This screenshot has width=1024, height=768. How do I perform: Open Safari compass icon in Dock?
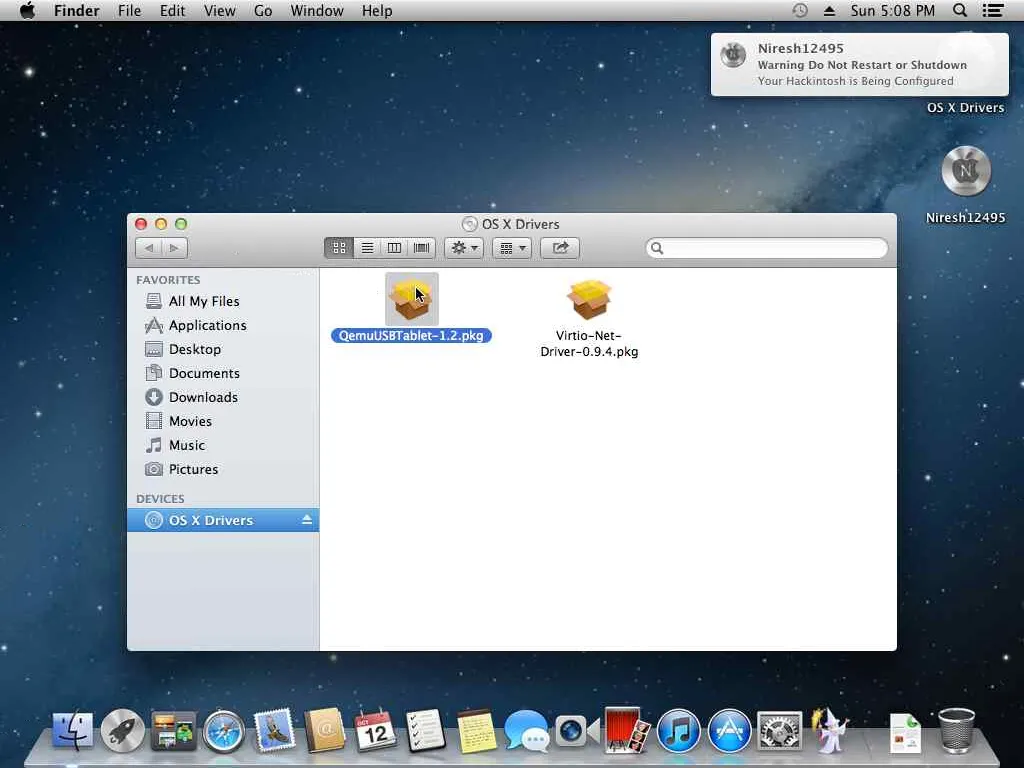[x=223, y=731]
